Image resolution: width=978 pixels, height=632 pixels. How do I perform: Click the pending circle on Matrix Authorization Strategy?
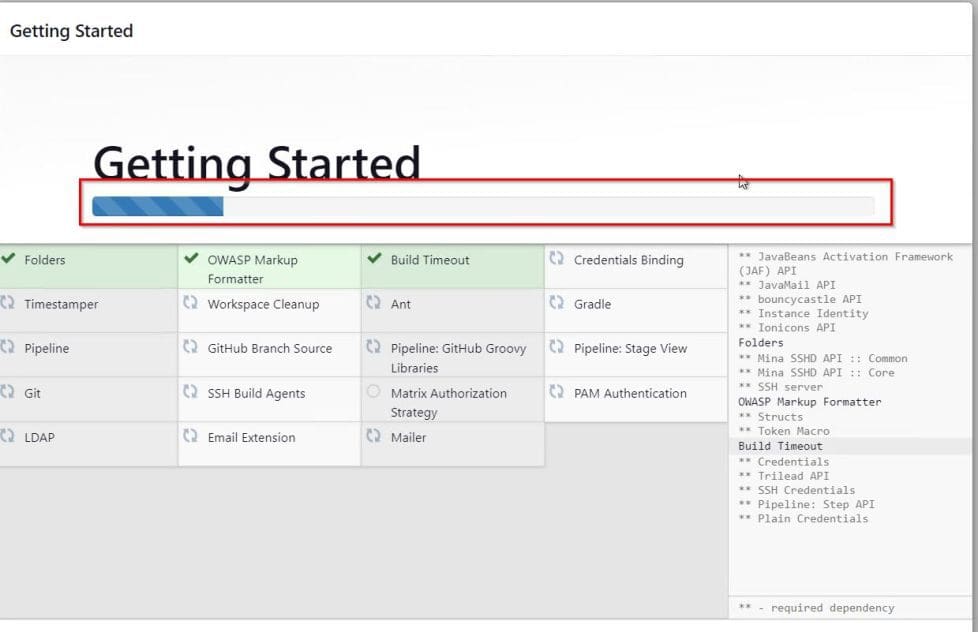372,393
